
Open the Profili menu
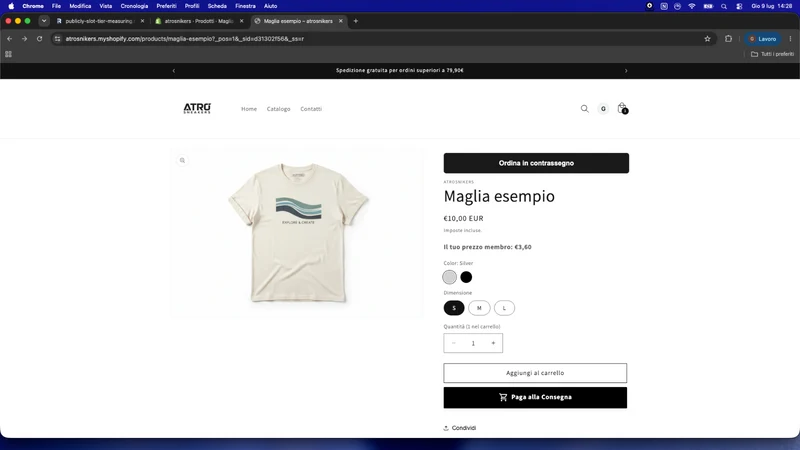click(192, 6)
